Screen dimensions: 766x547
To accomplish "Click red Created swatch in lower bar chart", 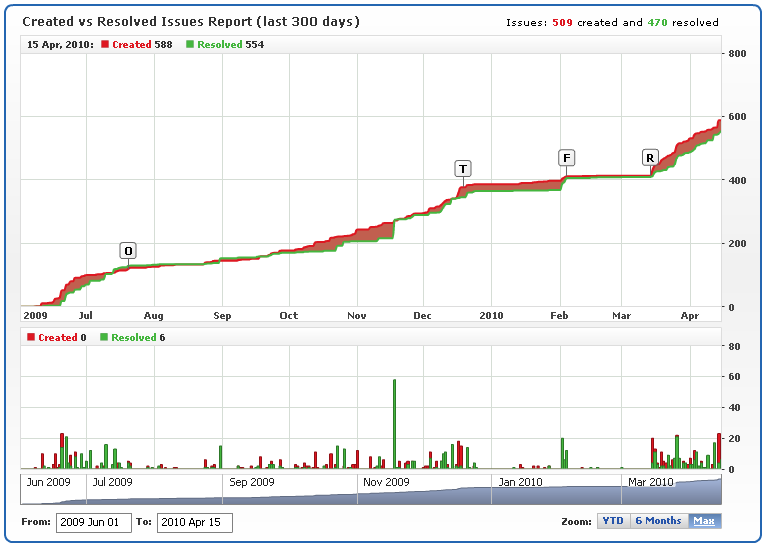I will 32,338.
